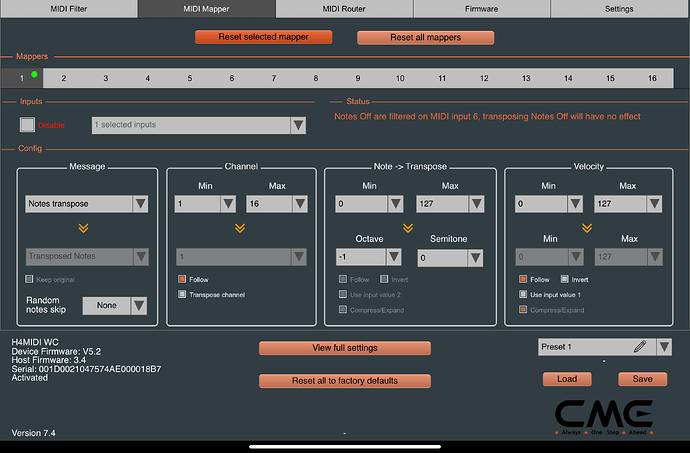The image size is (690, 453).
Task: Click the CME logo
Action: (x=604, y=416)
